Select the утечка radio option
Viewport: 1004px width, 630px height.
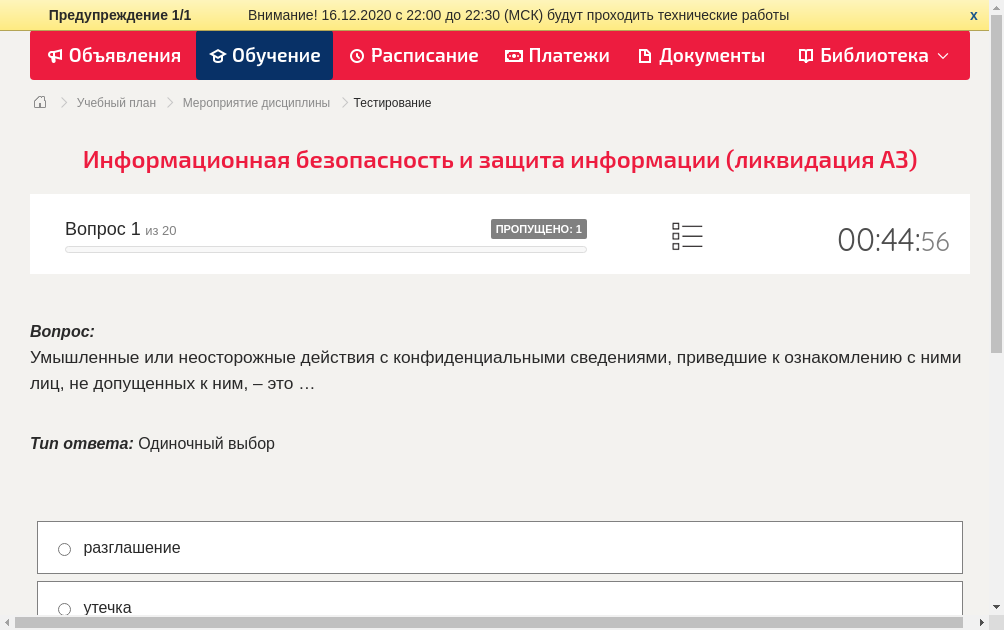[x=65, y=608]
